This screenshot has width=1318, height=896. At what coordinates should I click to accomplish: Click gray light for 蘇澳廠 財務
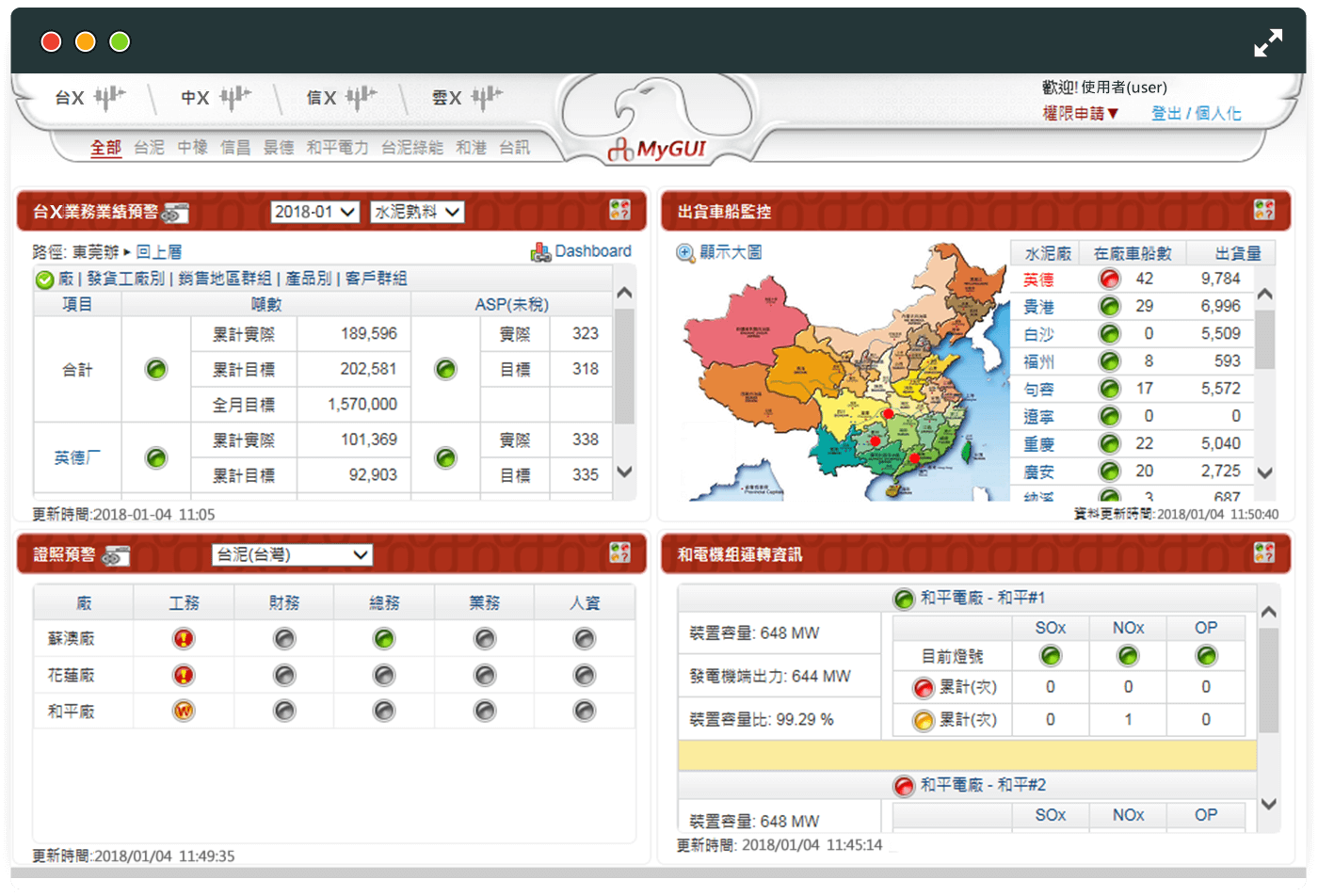coord(284,639)
